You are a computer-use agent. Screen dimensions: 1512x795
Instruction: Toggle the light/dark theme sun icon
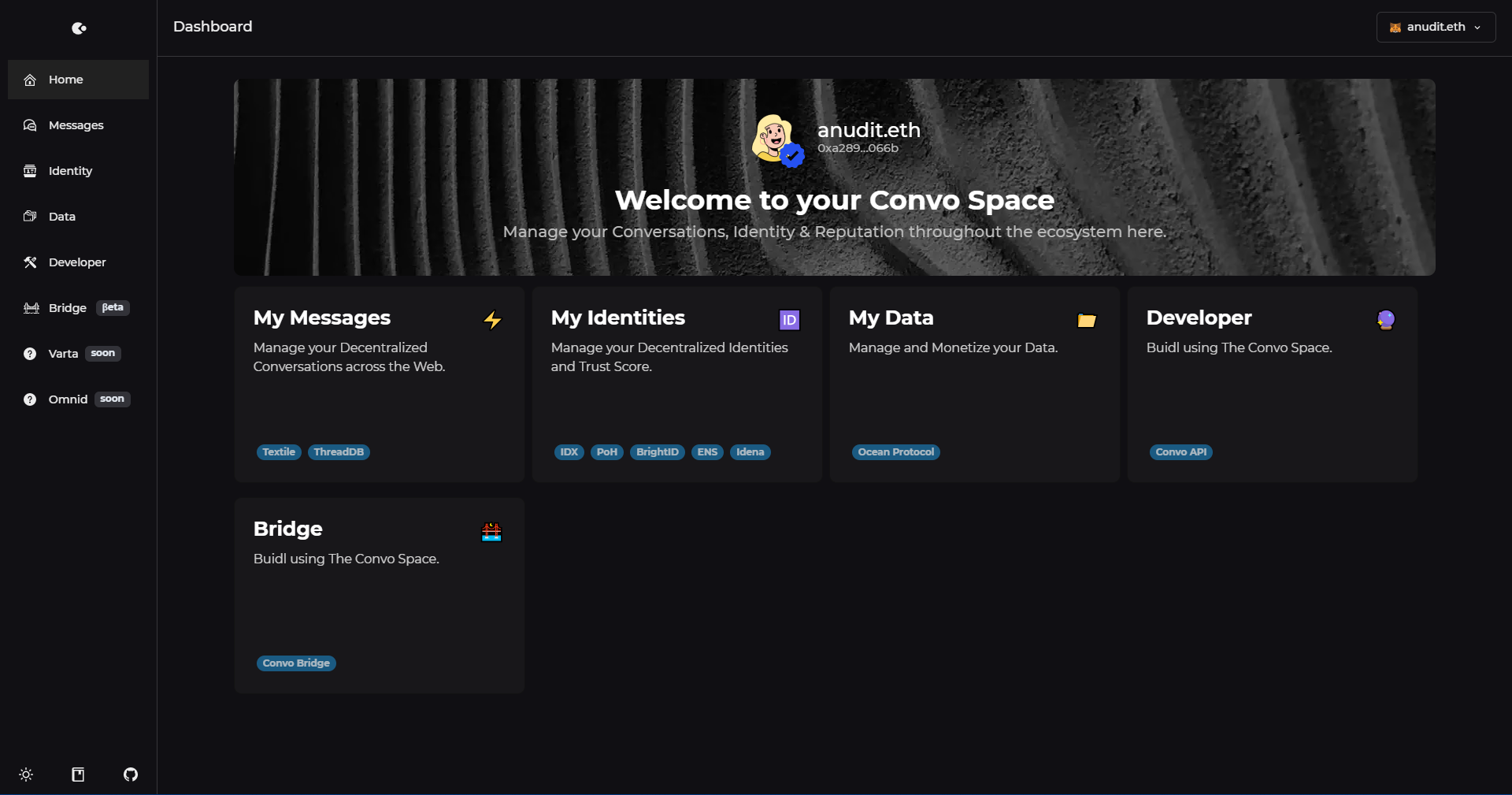tap(26, 775)
